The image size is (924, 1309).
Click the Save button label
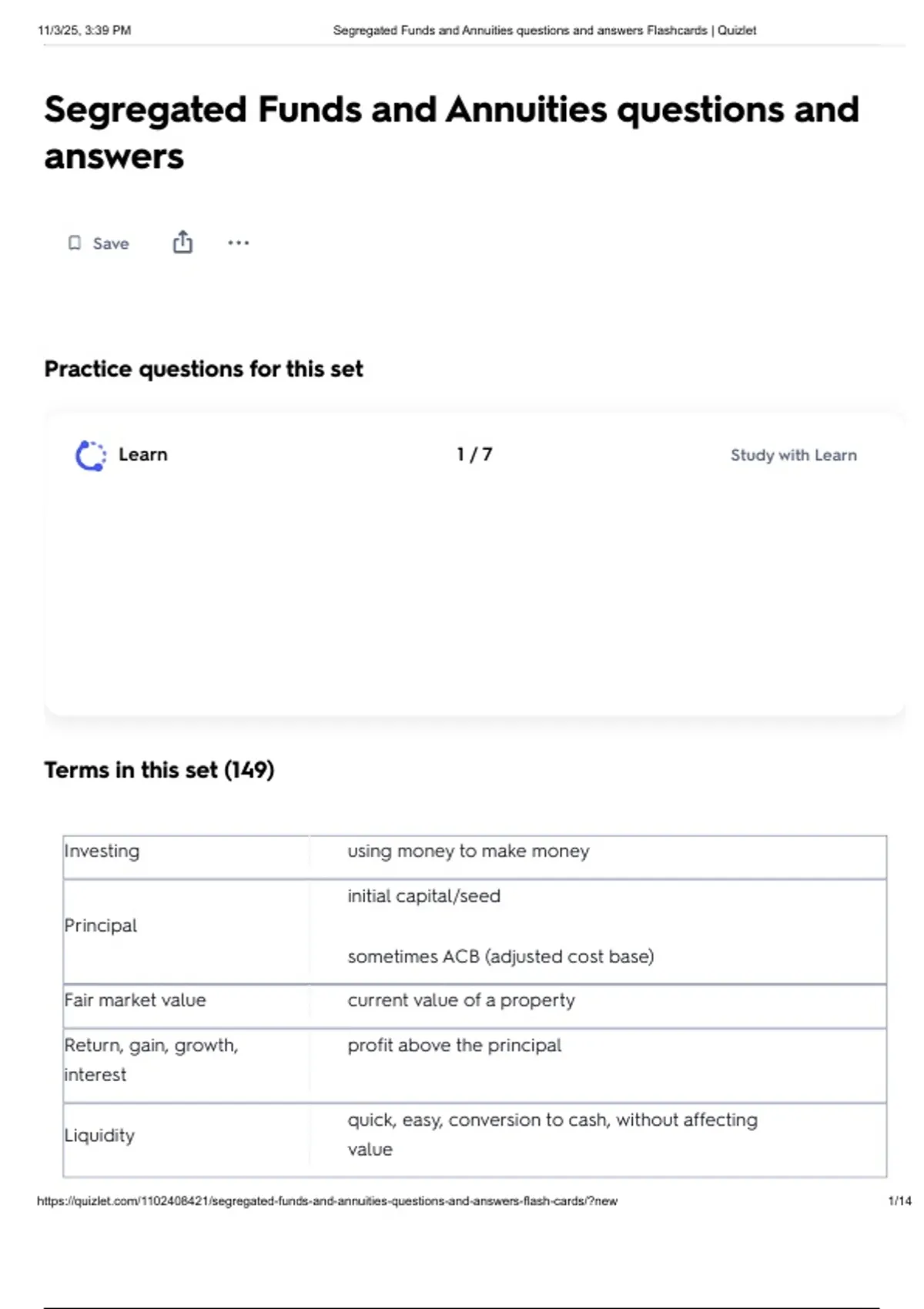[111, 243]
